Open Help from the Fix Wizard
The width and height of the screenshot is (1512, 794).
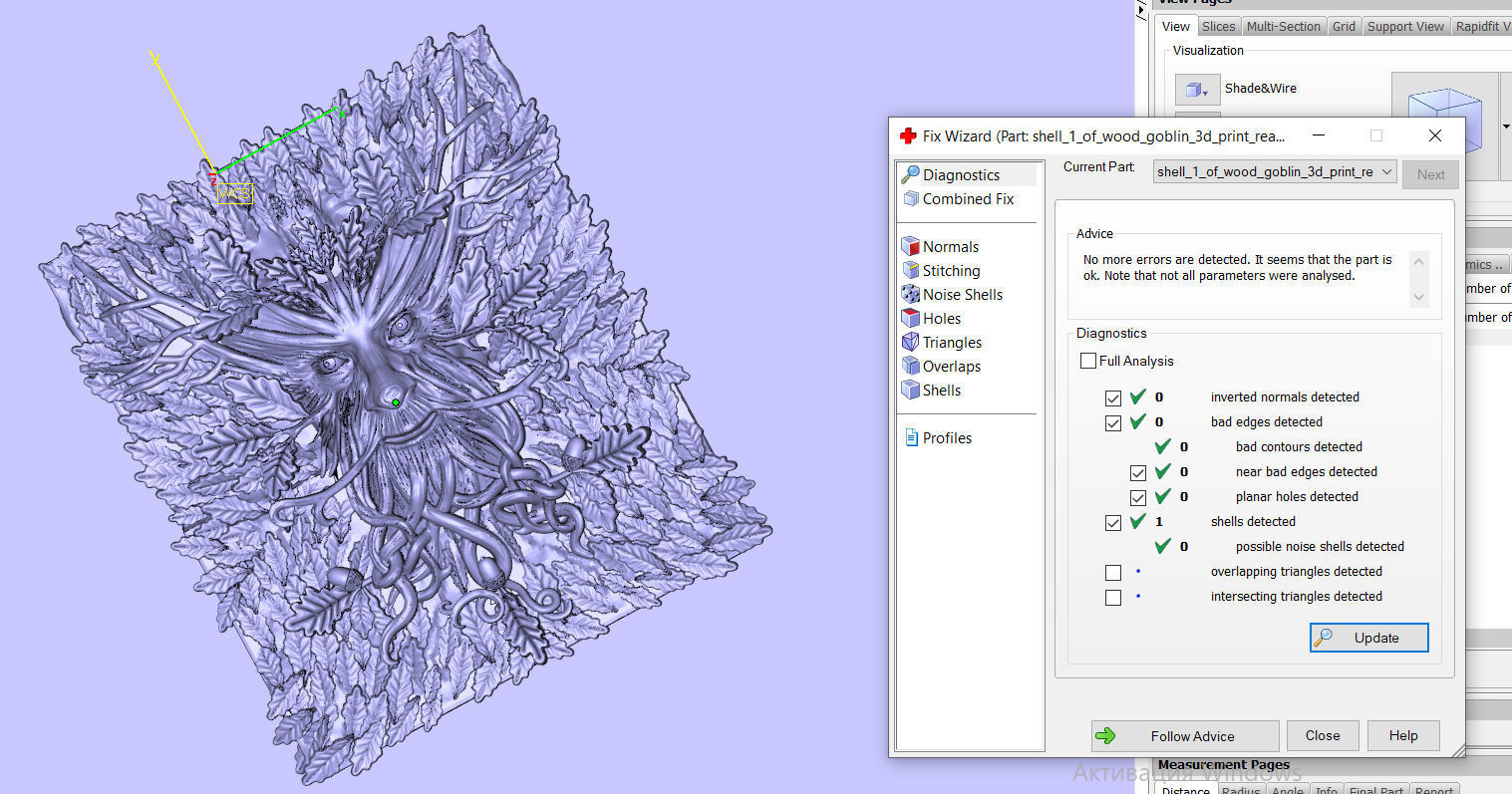[1403, 735]
